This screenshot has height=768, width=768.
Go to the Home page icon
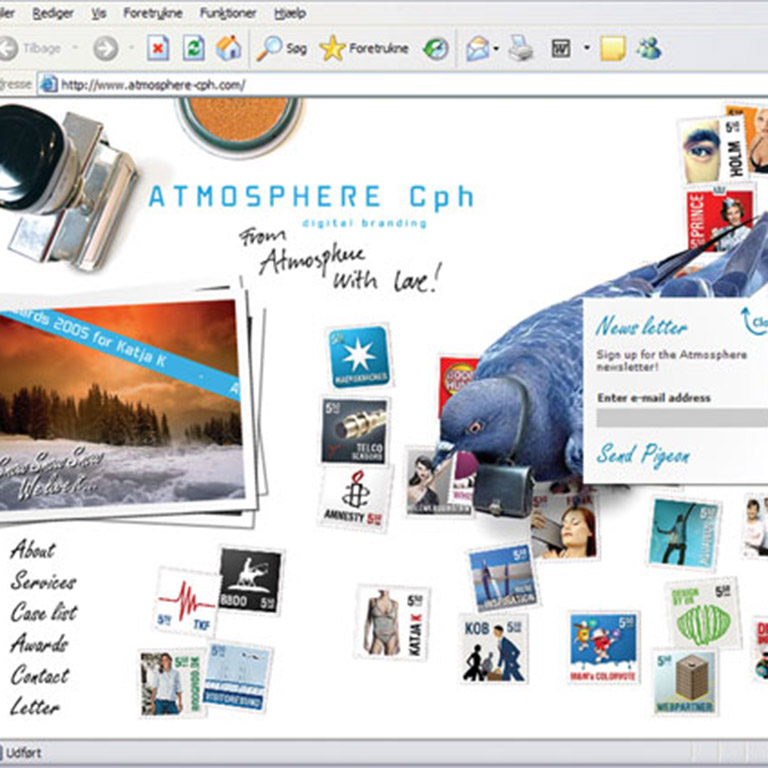[x=229, y=47]
